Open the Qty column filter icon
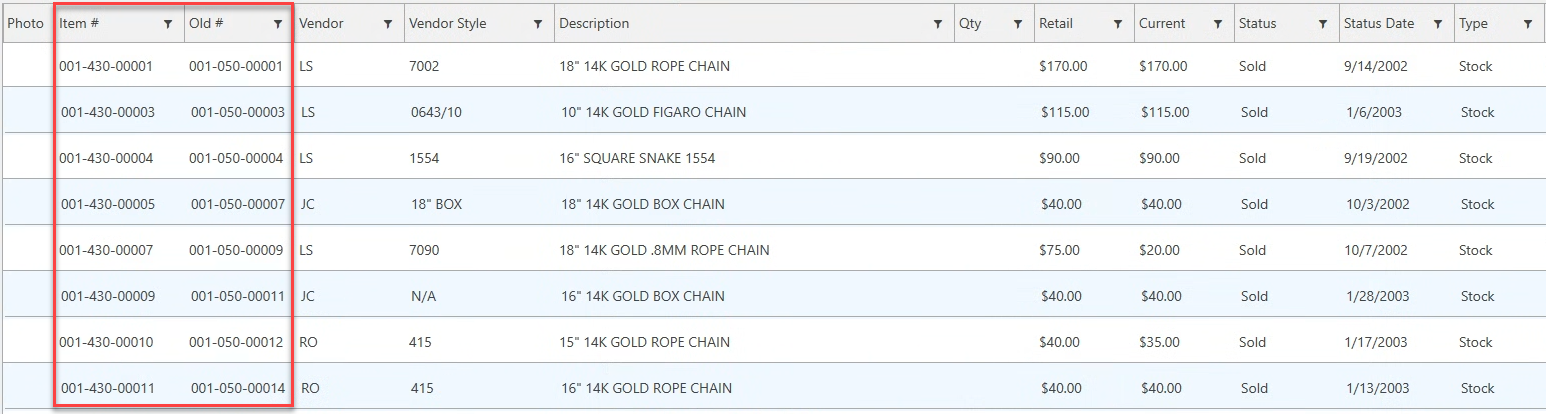The height and width of the screenshot is (414, 1546). 1018,24
